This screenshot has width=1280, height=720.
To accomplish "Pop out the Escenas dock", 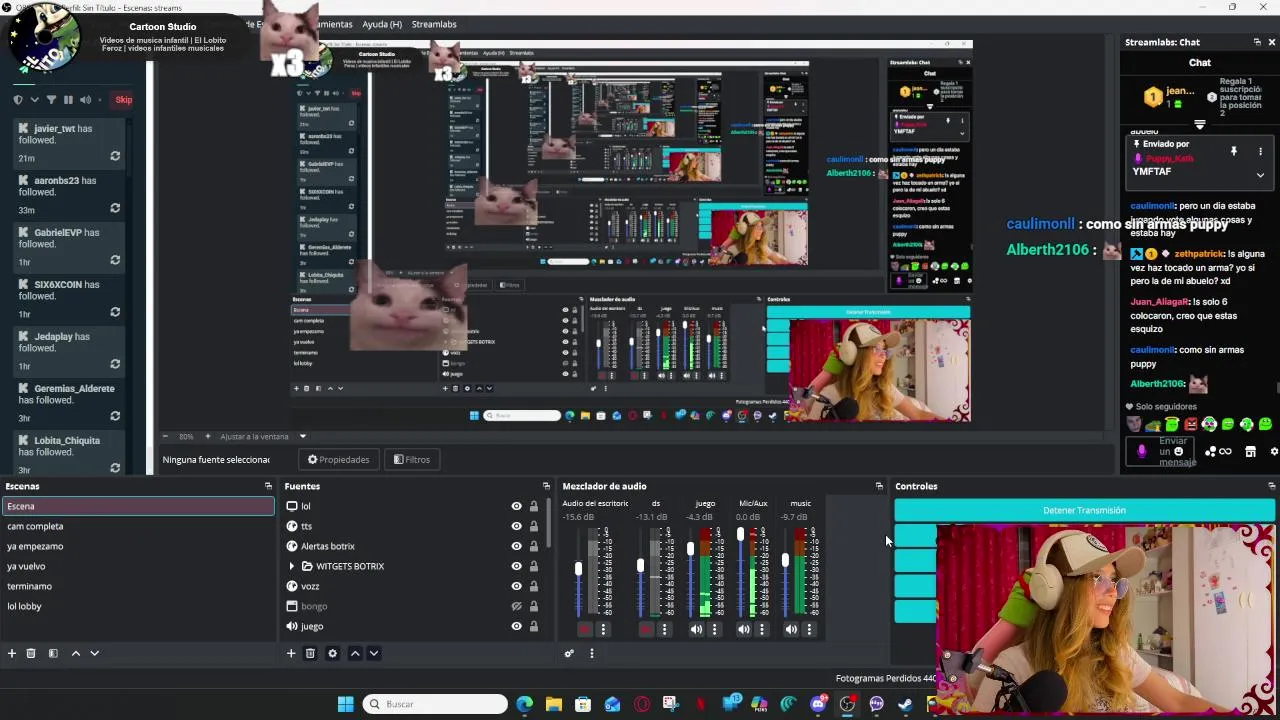I will click(268, 486).
